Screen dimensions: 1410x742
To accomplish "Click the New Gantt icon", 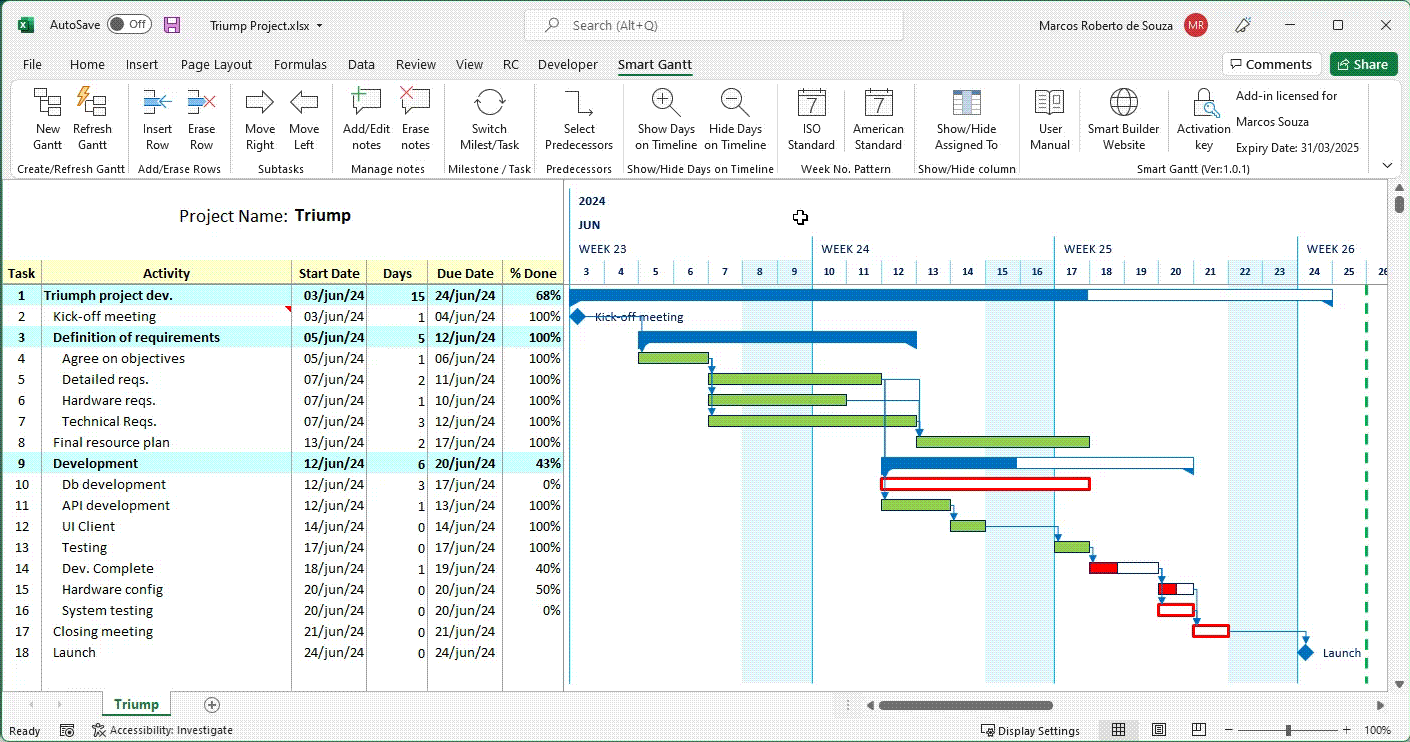I will 48,103.
